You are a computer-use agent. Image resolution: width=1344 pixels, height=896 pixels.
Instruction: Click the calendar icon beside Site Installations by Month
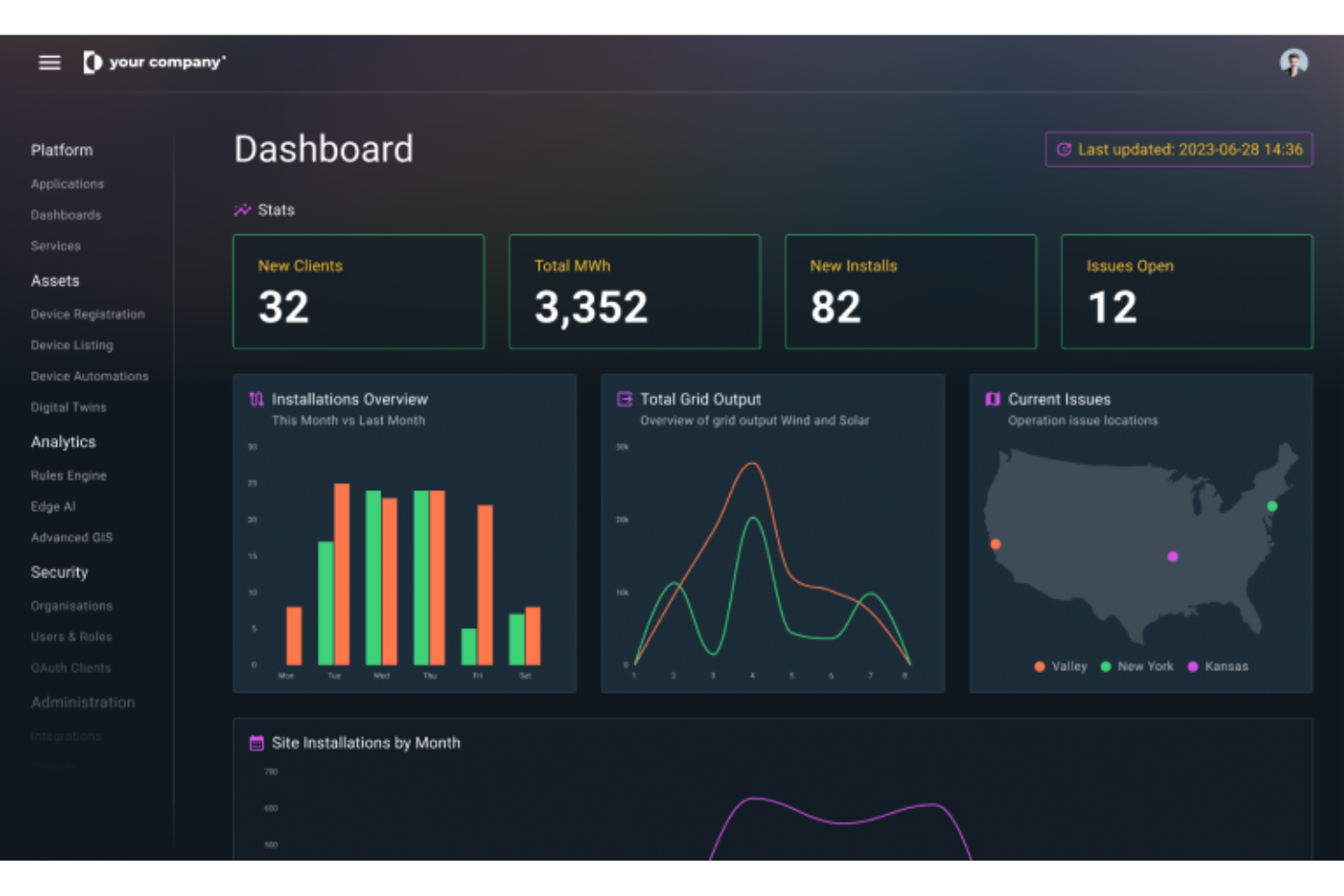point(255,743)
